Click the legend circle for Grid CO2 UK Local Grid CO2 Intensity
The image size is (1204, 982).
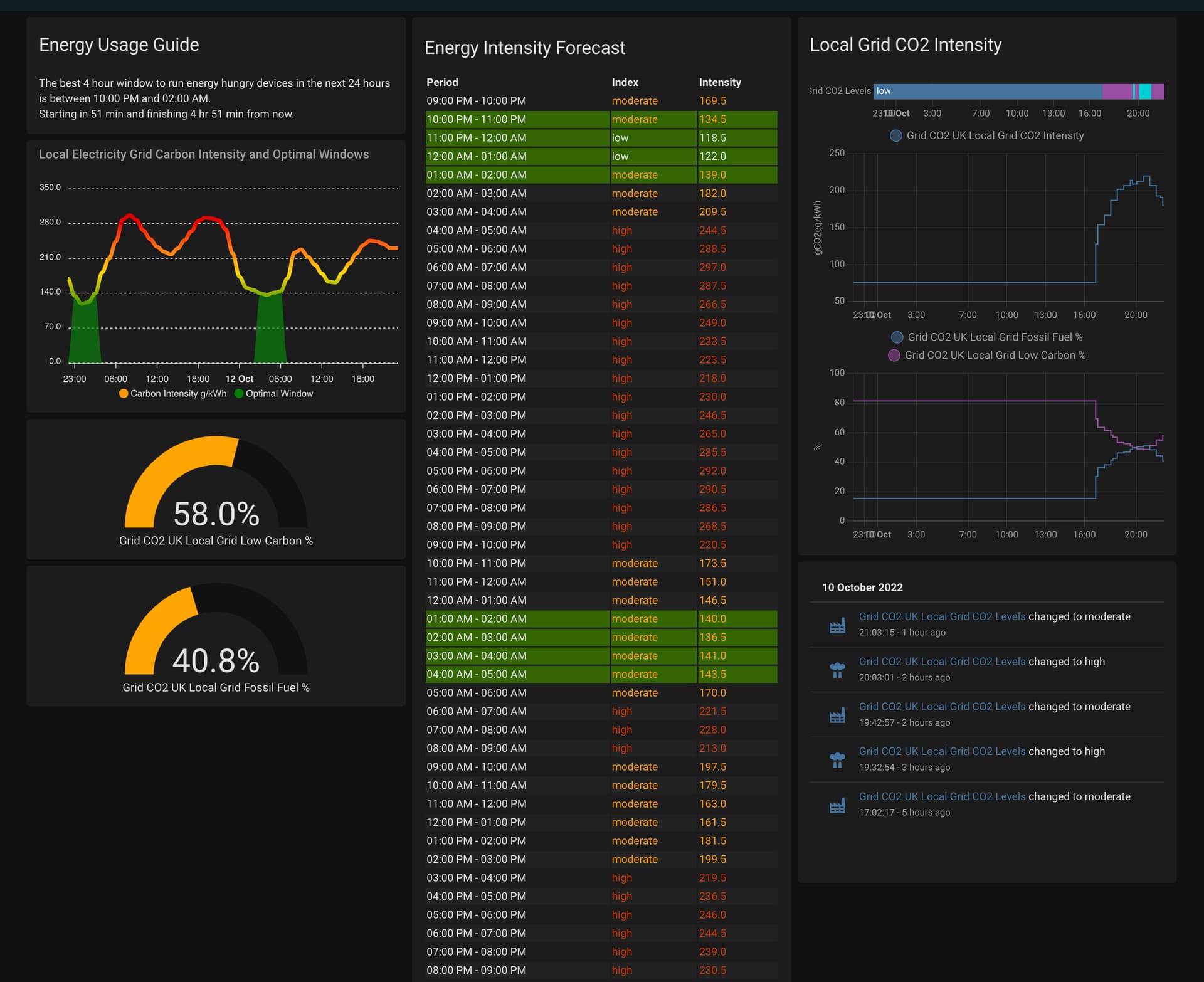coord(895,135)
